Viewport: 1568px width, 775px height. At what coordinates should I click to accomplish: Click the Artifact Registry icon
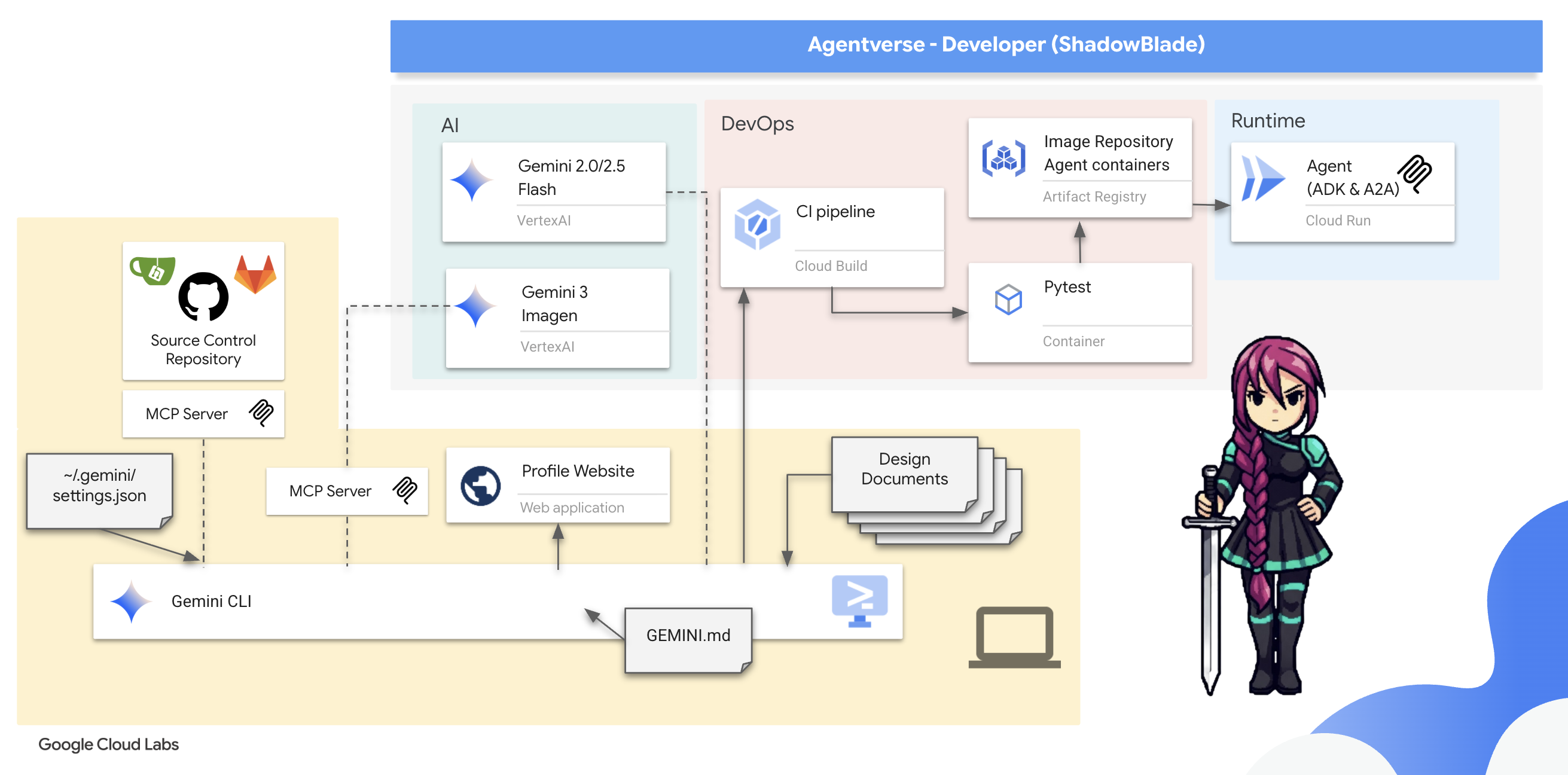pos(1003,158)
